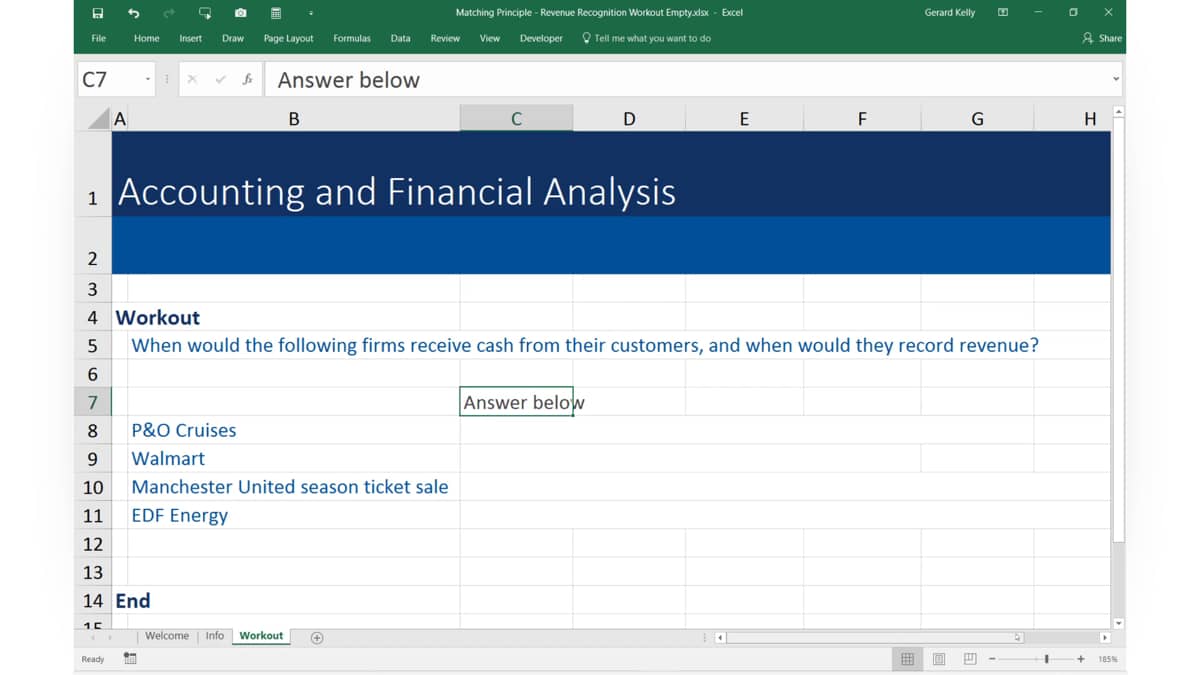Click inside the Name Box showing C7
This screenshot has height=675, width=1200.
click(109, 79)
